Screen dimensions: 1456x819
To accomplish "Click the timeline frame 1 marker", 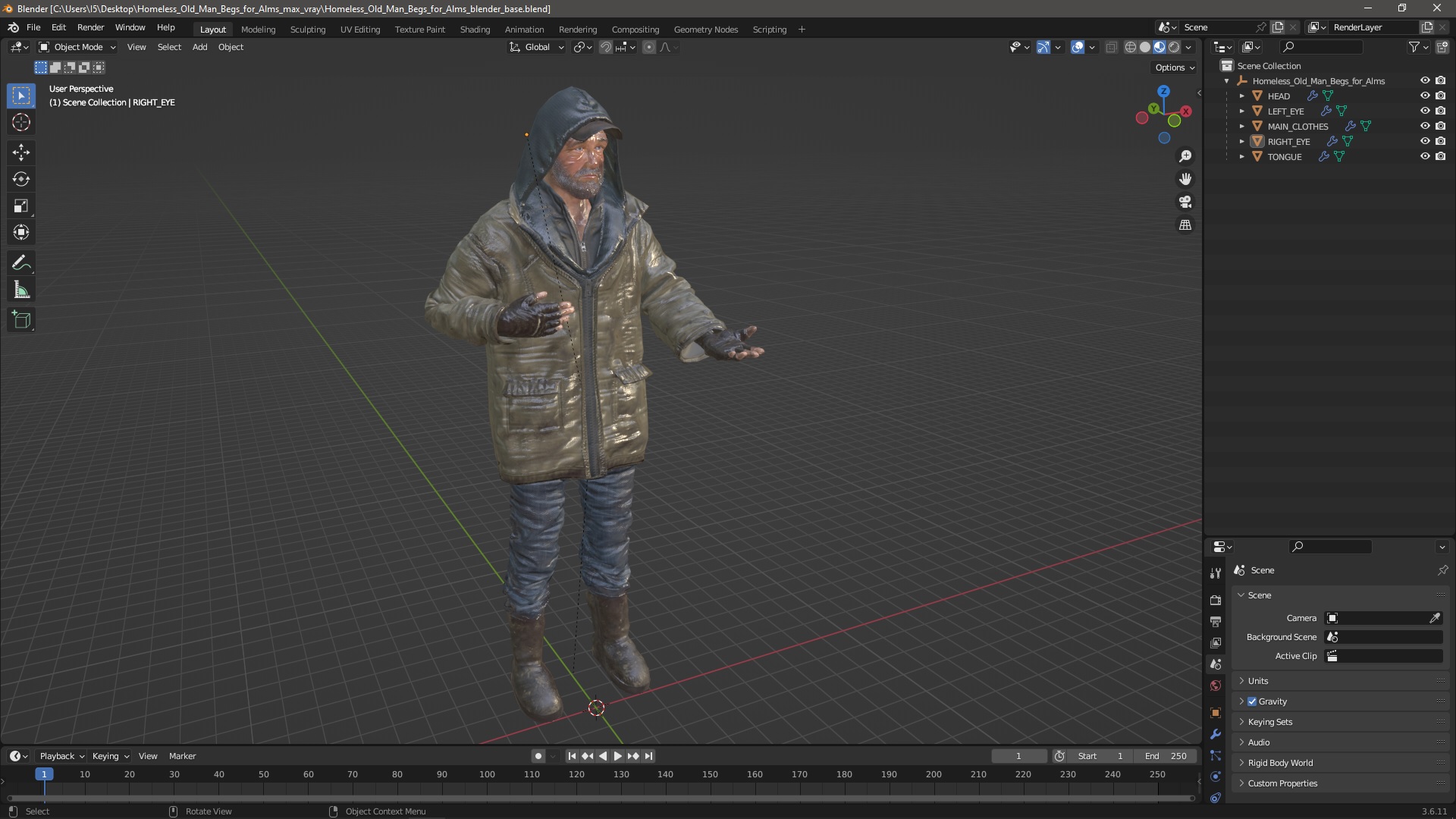I will coord(44,774).
